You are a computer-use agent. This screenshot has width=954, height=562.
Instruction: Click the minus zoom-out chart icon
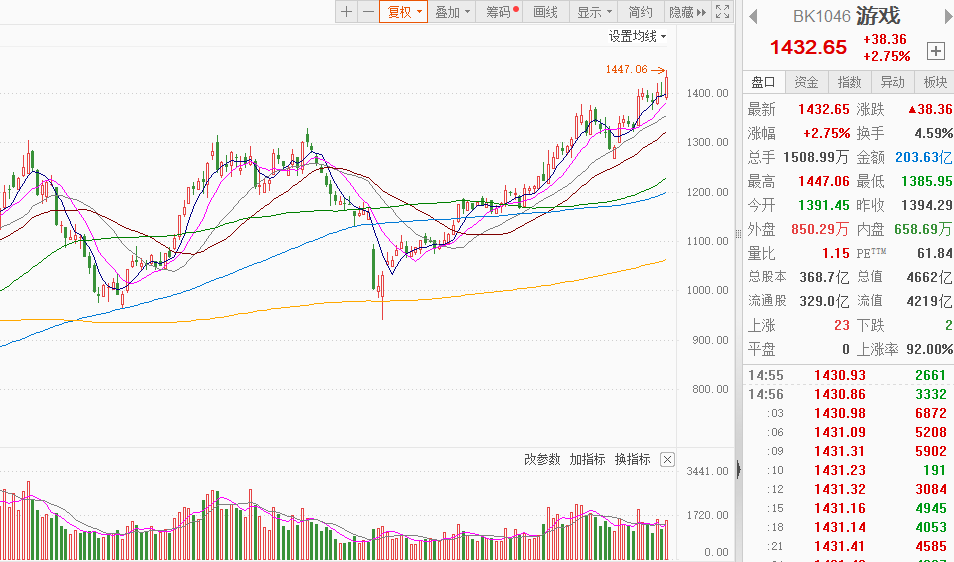click(x=368, y=12)
